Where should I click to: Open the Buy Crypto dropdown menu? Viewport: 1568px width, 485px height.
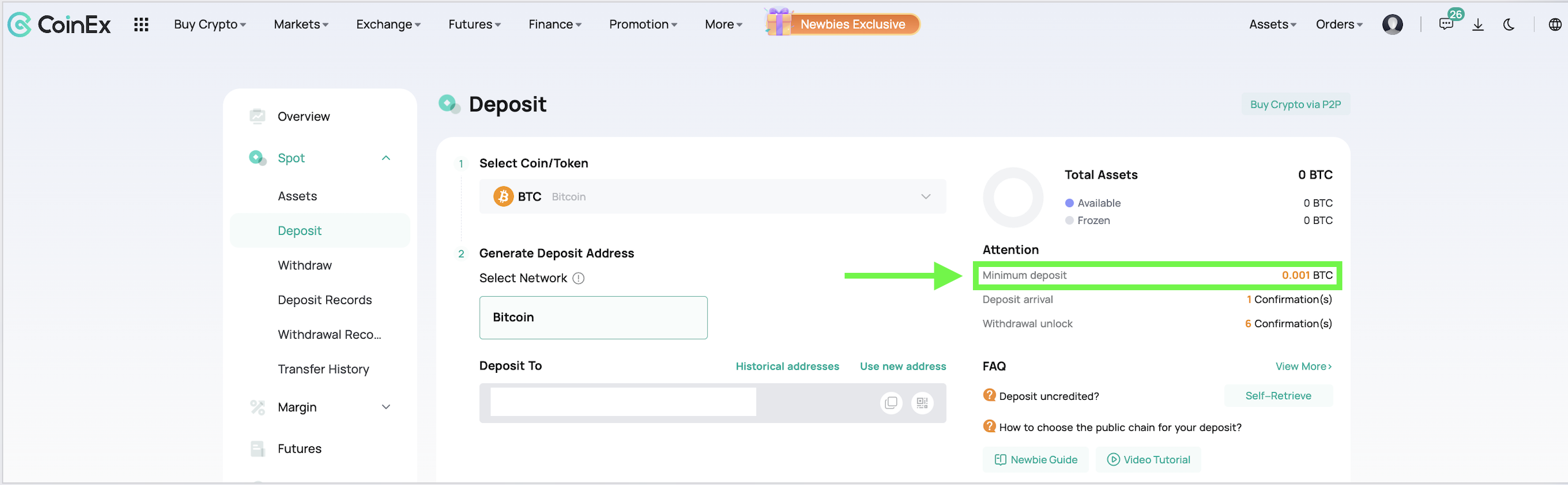coord(210,25)
